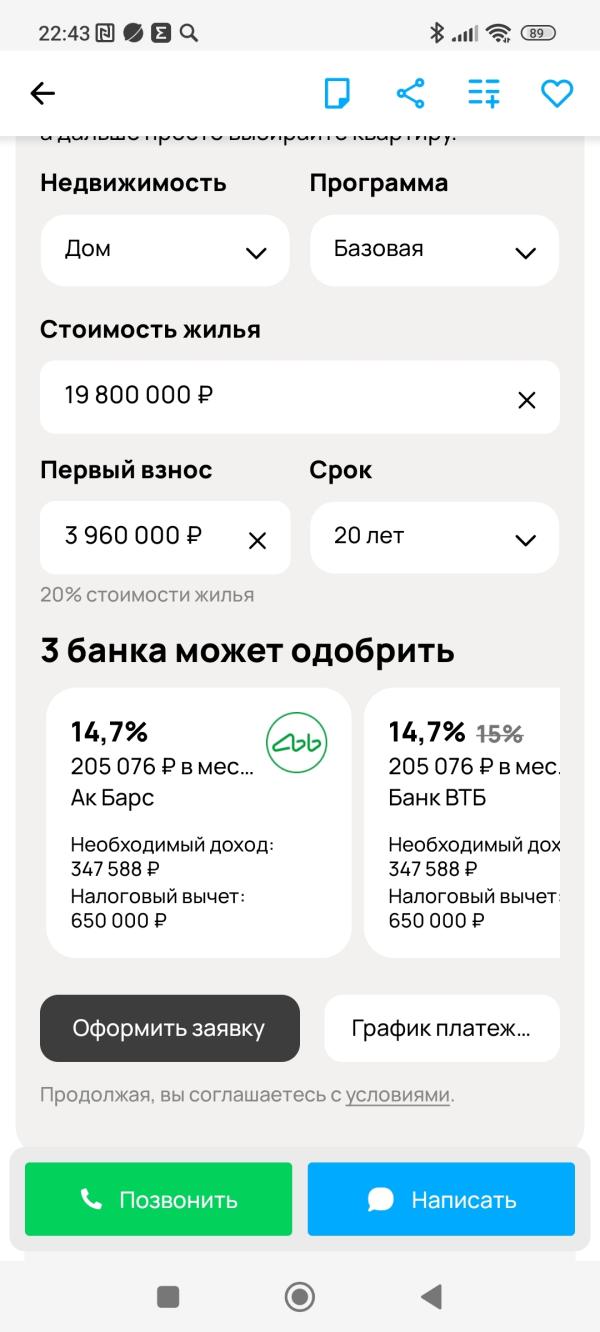Clear the Стоимость жилья field

click(x=526, y=400)
